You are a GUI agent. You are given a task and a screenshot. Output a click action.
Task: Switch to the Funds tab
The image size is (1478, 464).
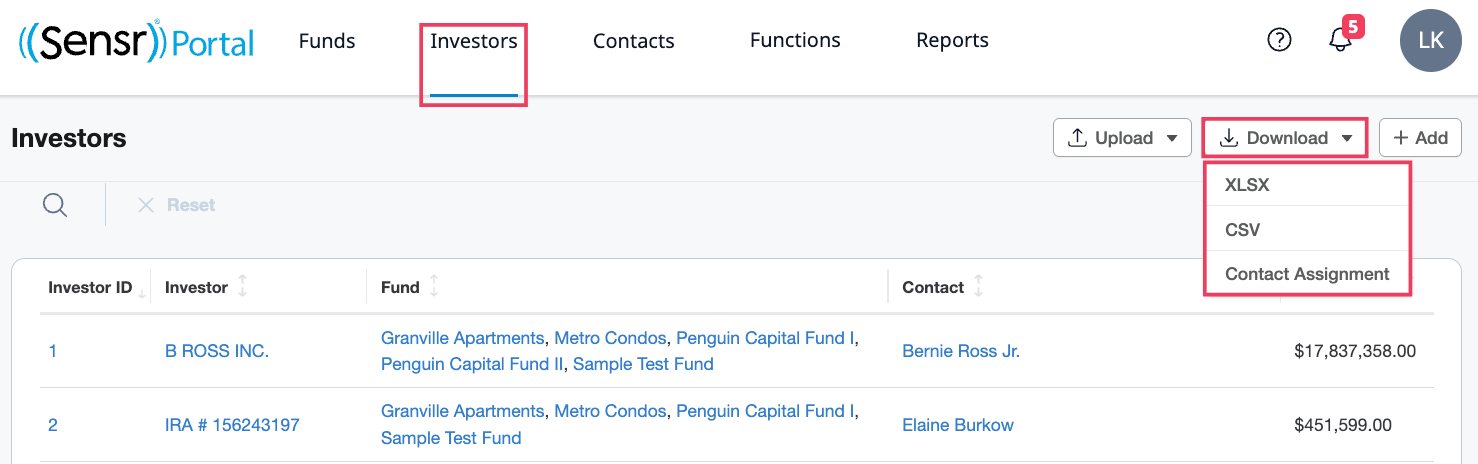(327, 41)
